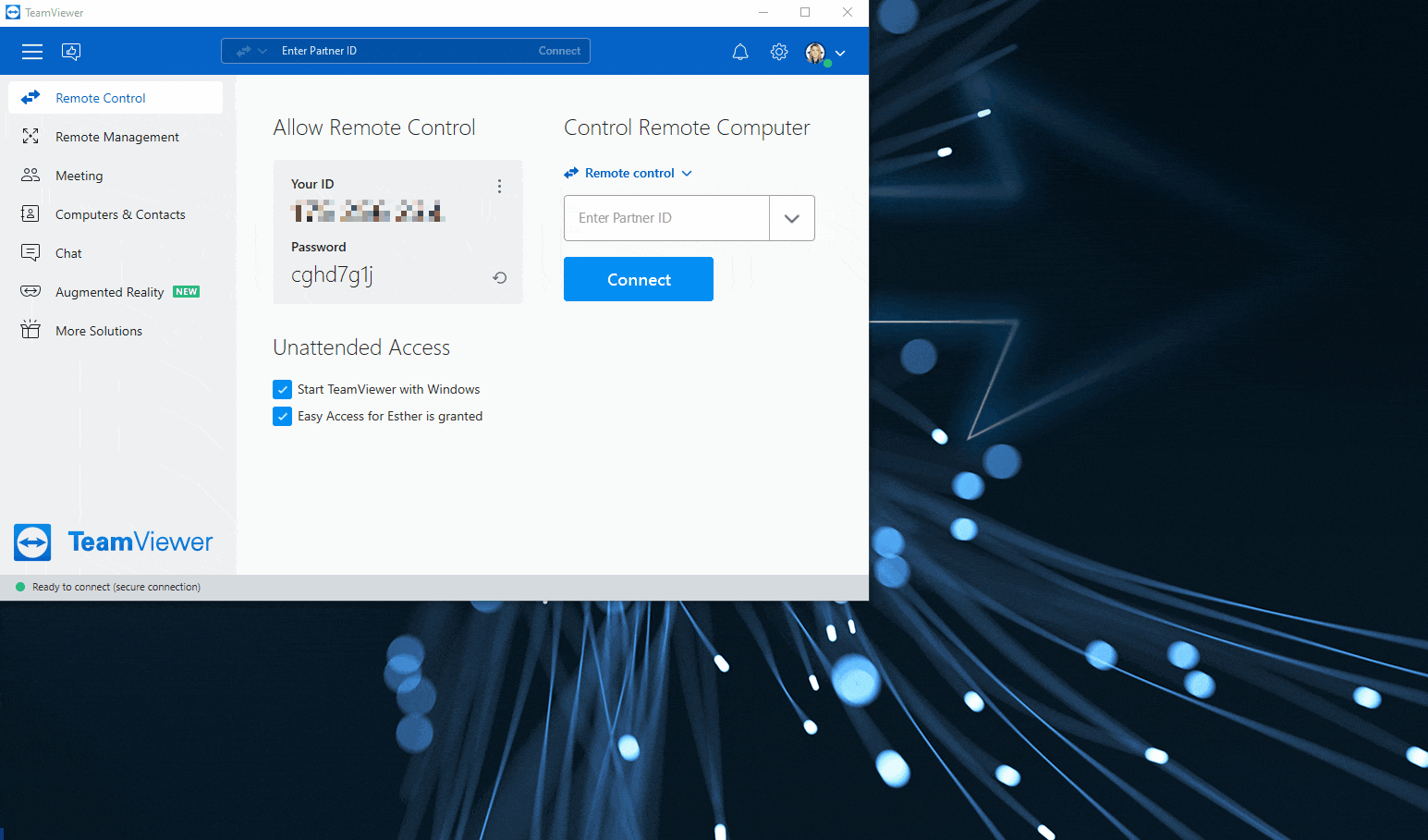Screen dimensions: 1428x840
Task: Open the notifications bell
Action: click(740, 53)
